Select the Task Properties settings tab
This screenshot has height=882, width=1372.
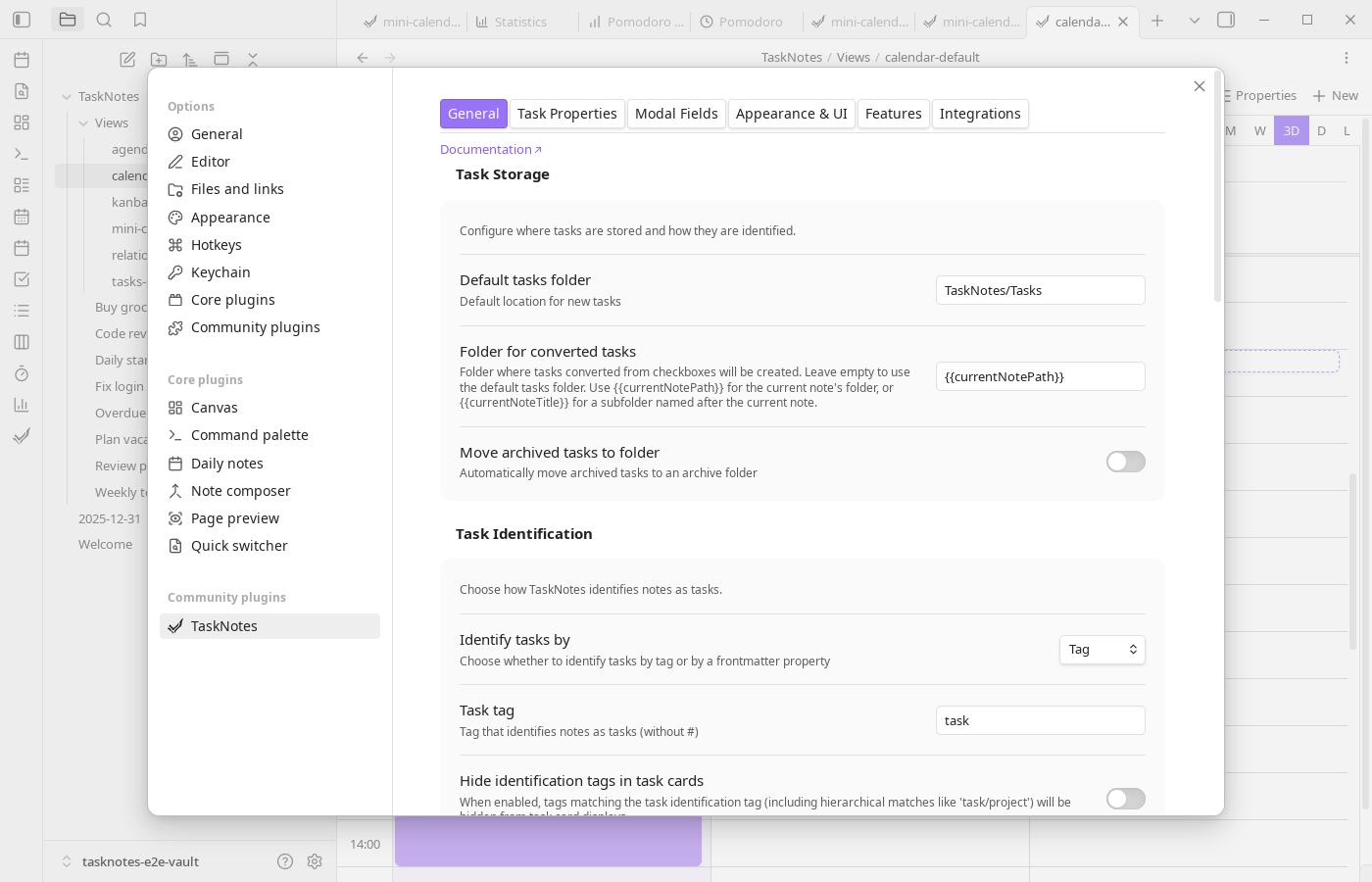567,114
